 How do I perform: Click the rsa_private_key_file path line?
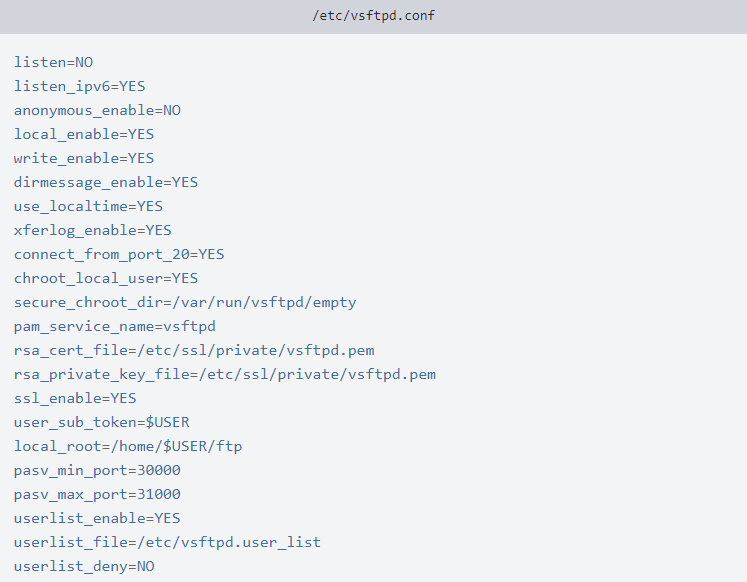pyautogui.click(x=225, y=374)
